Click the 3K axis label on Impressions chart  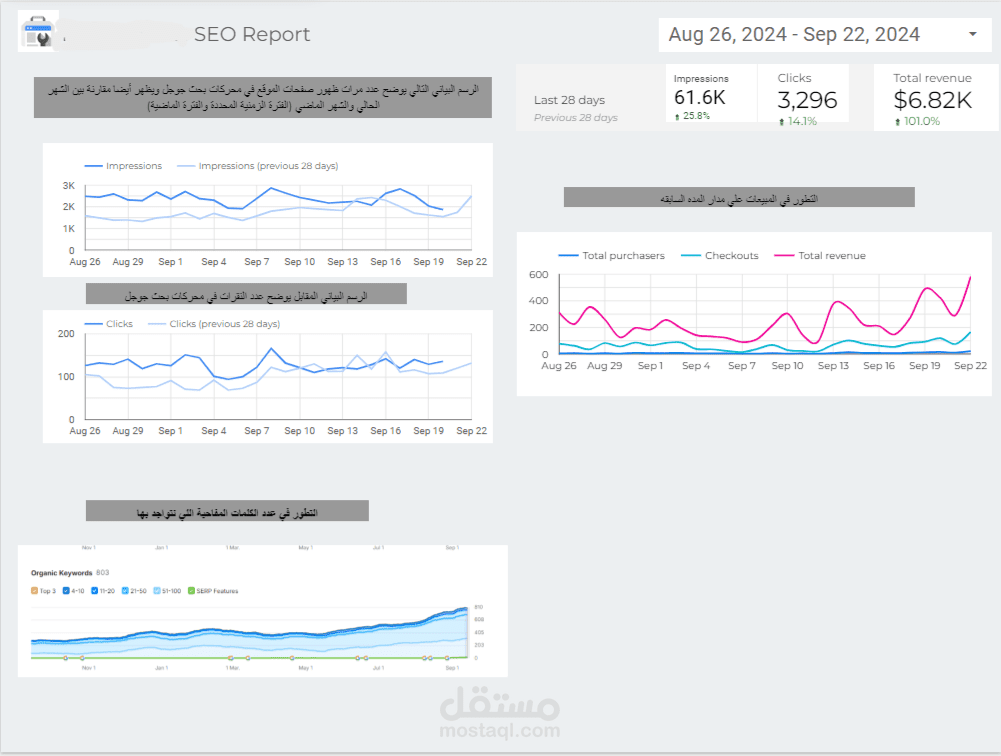68,186
